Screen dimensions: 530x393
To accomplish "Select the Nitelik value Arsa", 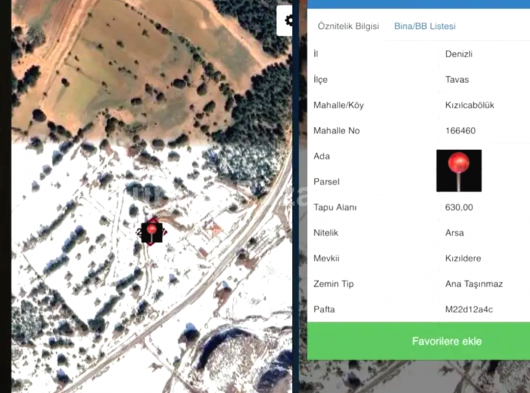I will click(x=454, y=233).
